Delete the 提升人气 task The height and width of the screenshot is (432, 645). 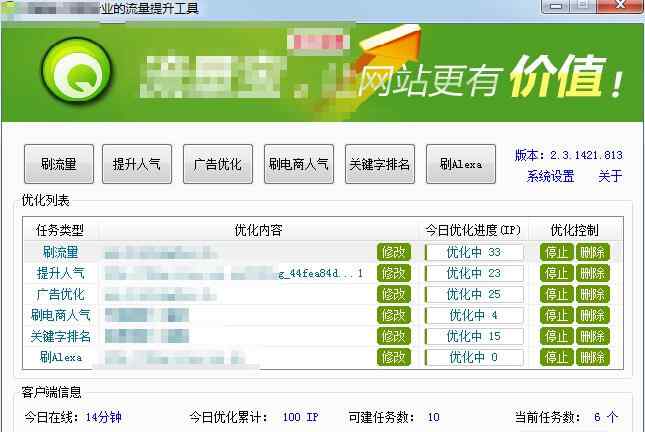pyautogui.click(x=592, y=273)
